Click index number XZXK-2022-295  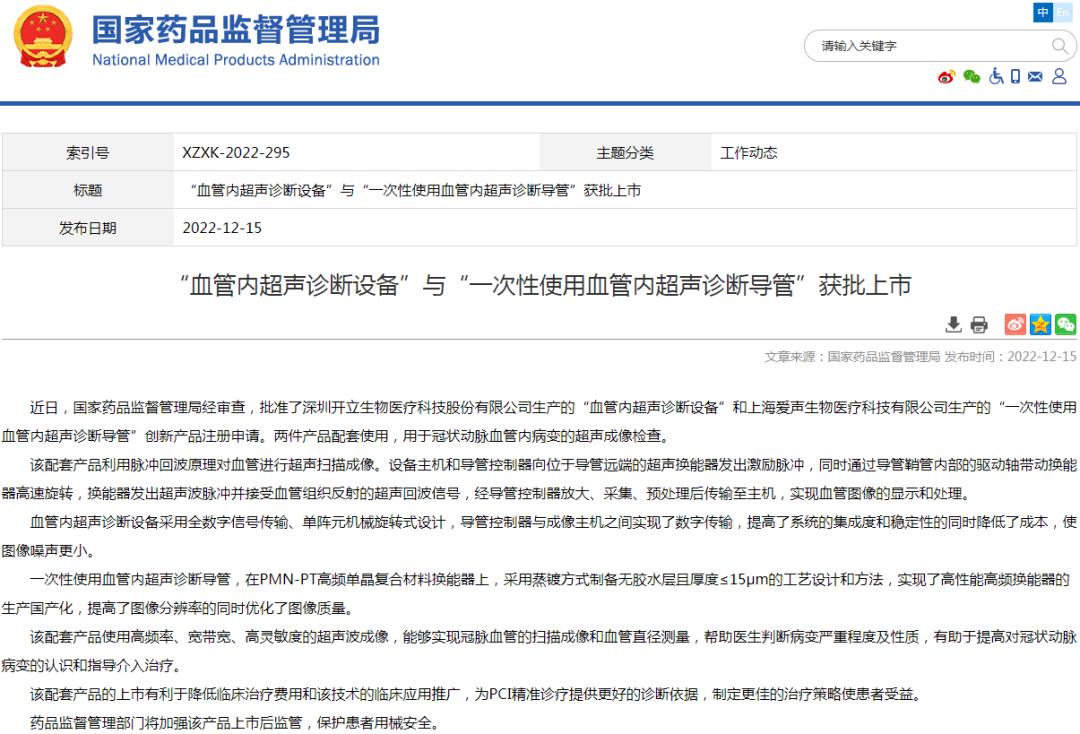coord(236,153)
